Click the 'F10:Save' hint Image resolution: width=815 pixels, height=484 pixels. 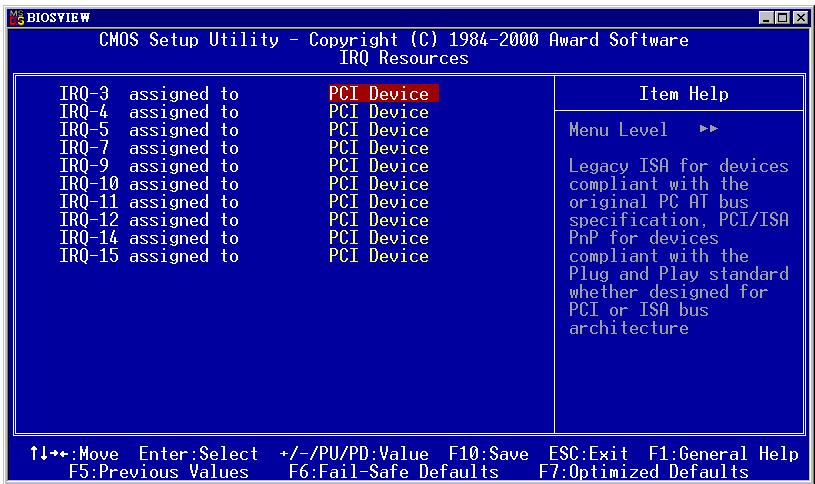[489, 454]
